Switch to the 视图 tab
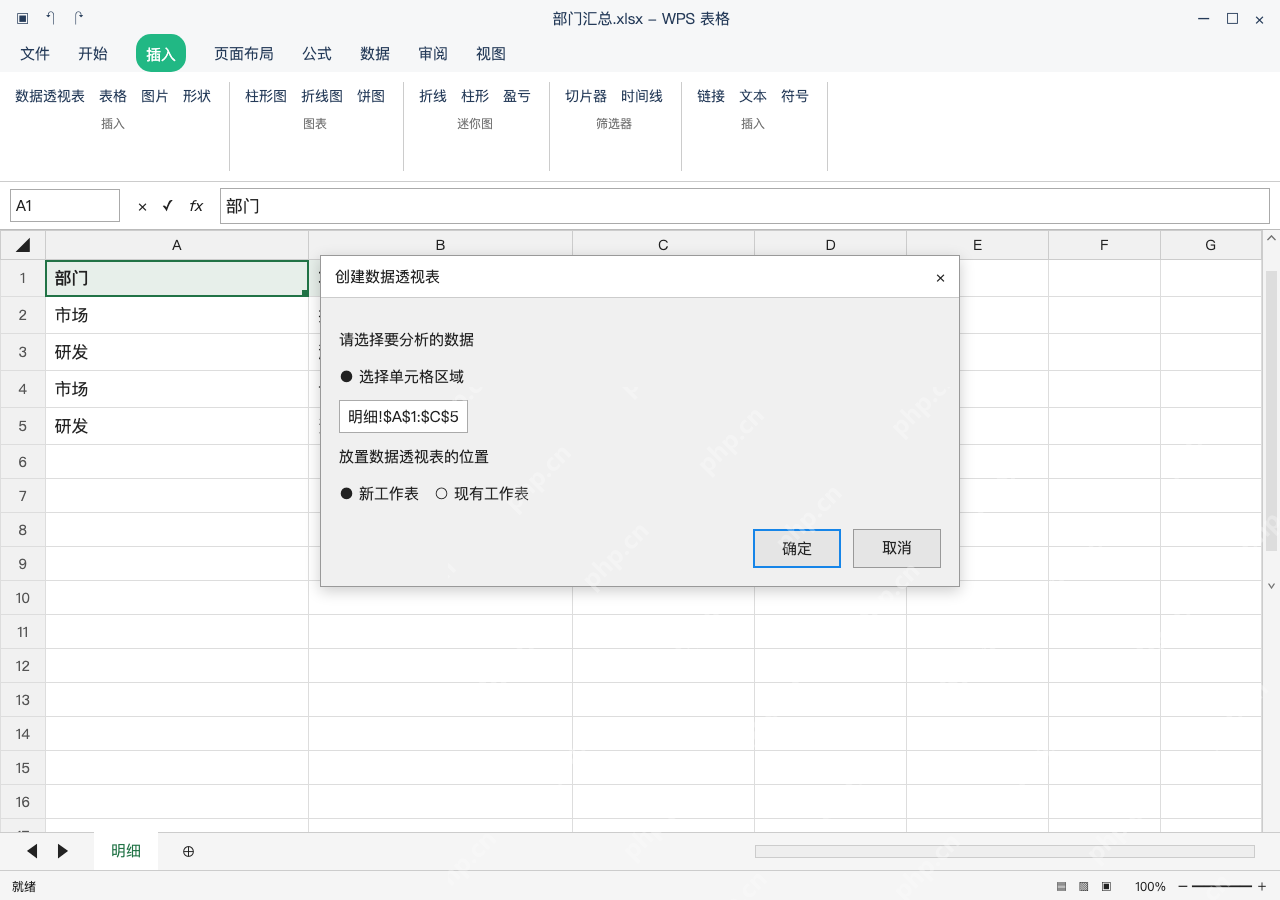 pyautogui.click(x=491, y=54)
